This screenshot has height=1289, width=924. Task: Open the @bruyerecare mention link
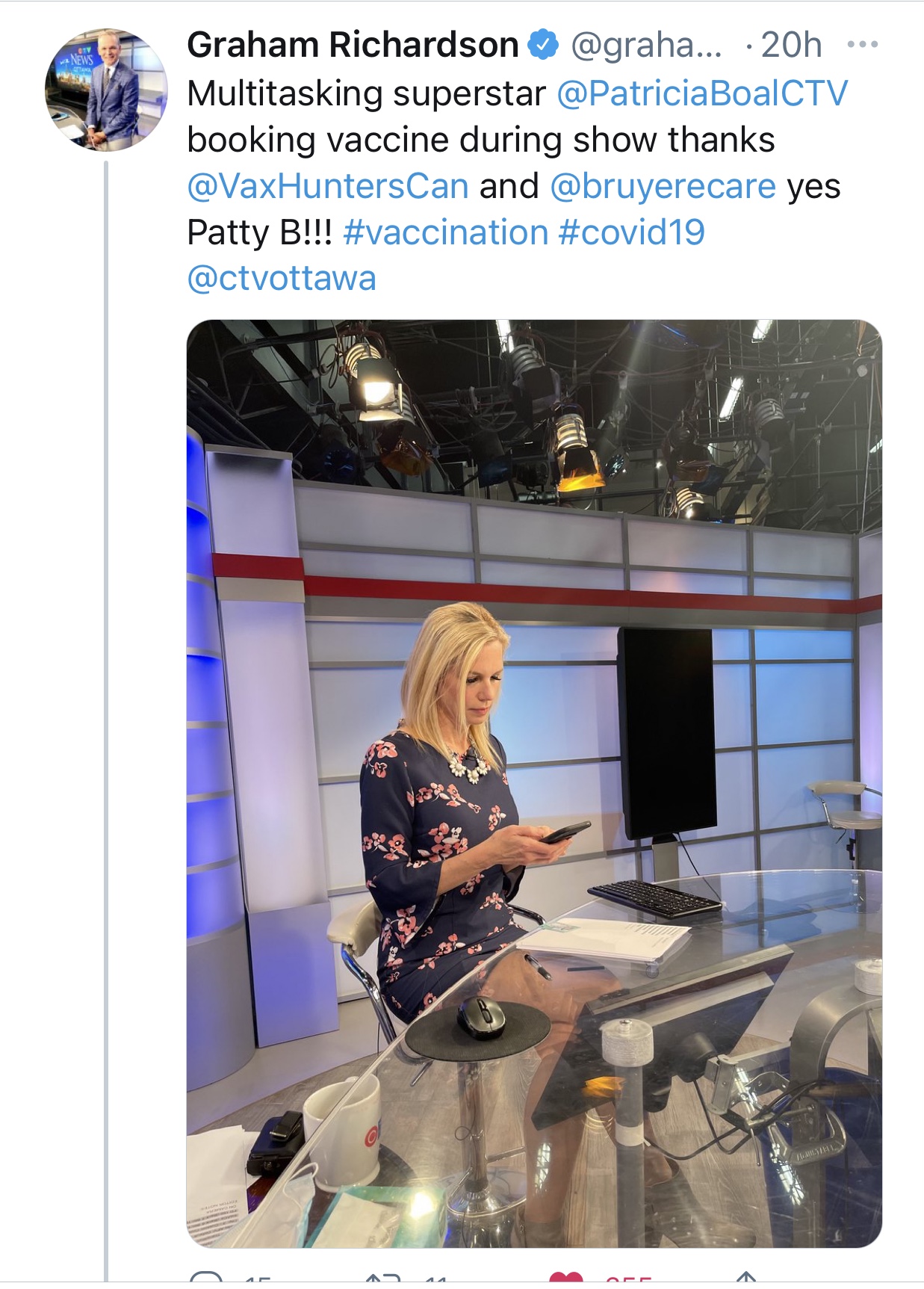[663, 186]
